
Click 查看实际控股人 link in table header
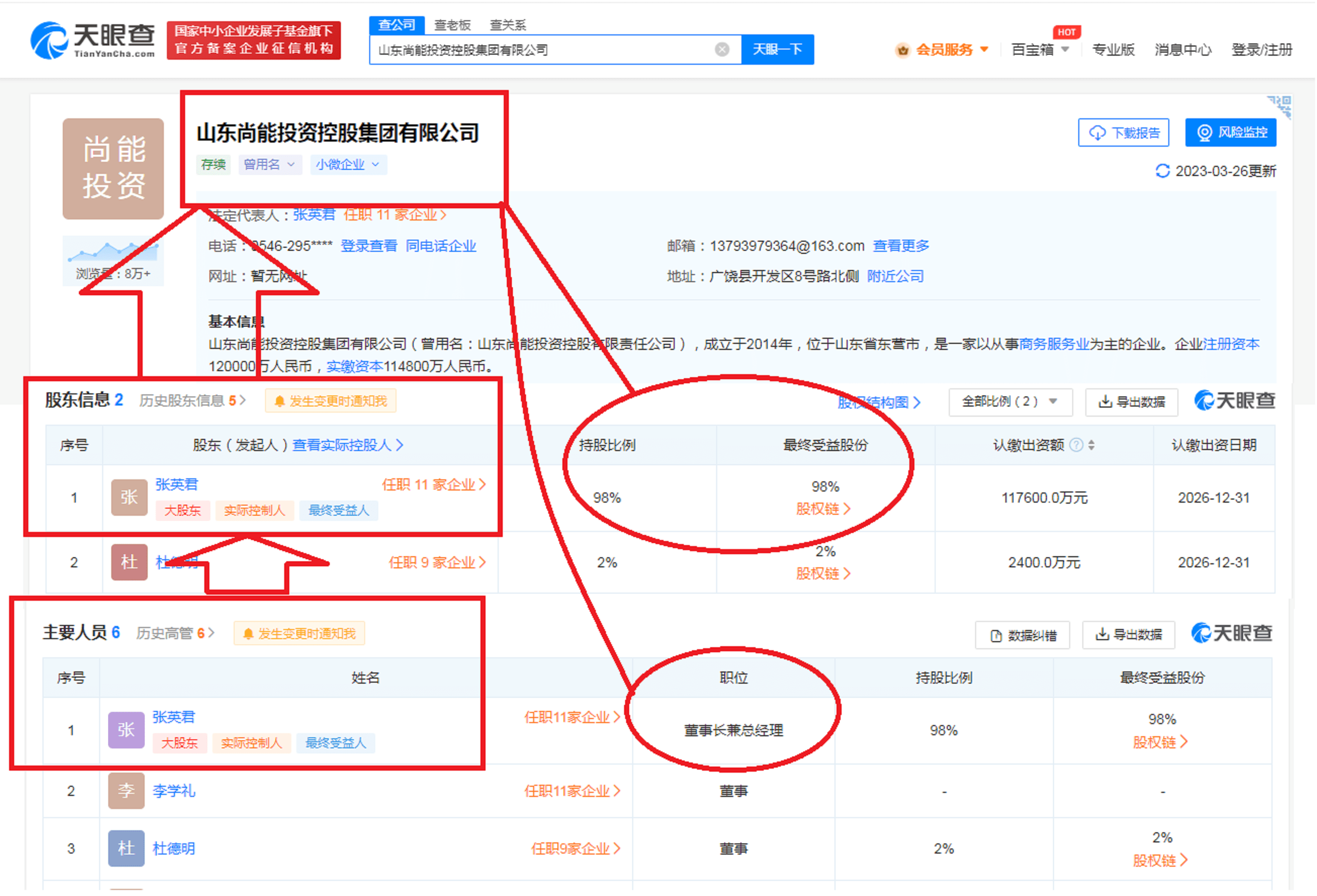click(348, 445)
